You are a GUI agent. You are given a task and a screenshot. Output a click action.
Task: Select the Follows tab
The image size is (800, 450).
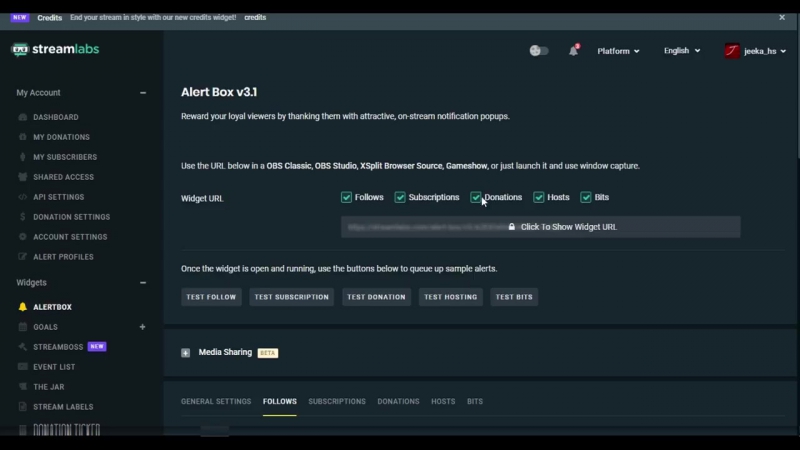point(280,402)
